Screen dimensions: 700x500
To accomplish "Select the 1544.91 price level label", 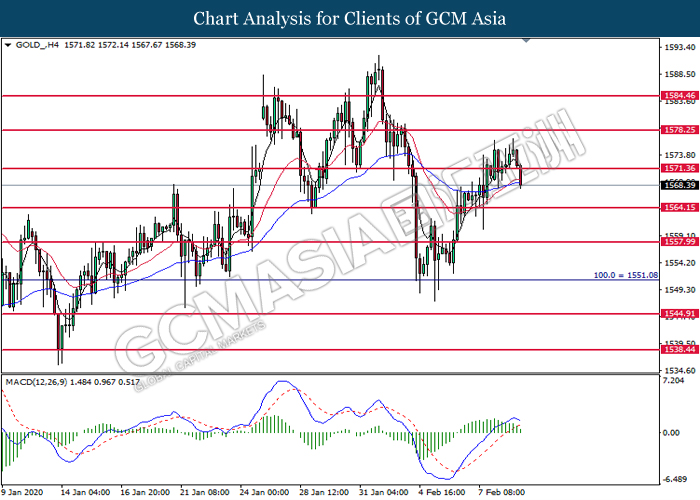I will click(679, 313).
